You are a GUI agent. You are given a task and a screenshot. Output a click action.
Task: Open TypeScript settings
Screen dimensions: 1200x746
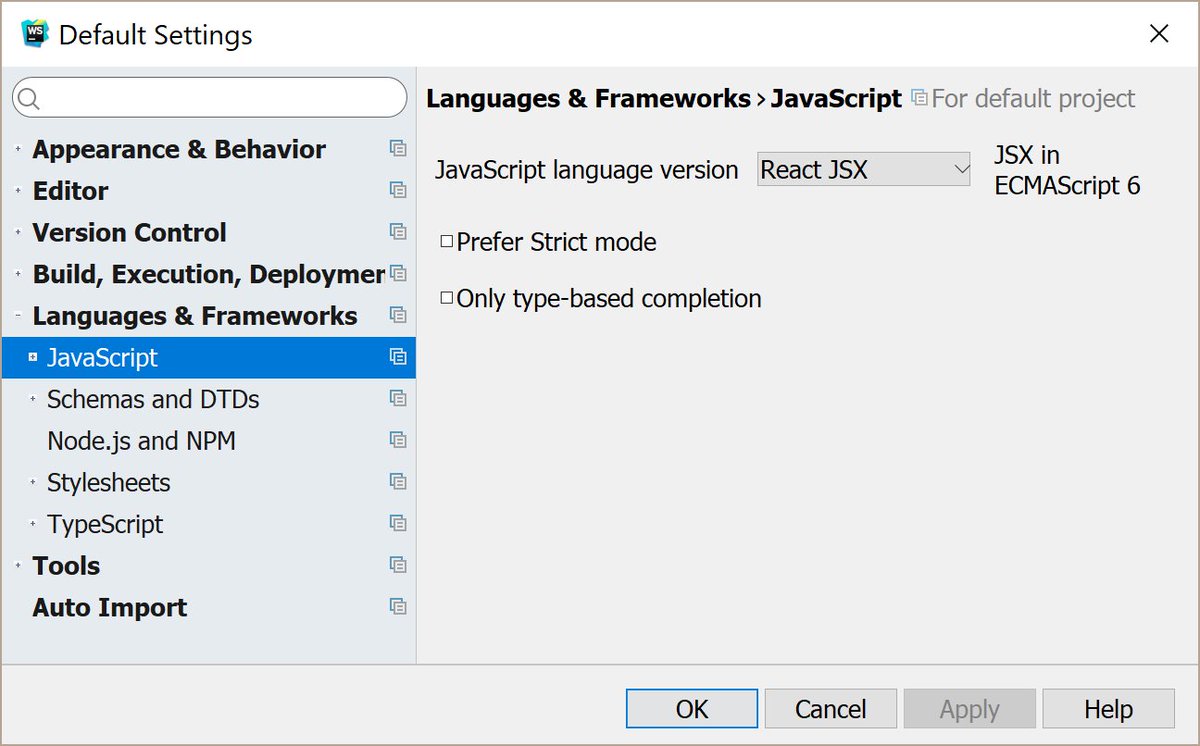(x=105, y=524)
